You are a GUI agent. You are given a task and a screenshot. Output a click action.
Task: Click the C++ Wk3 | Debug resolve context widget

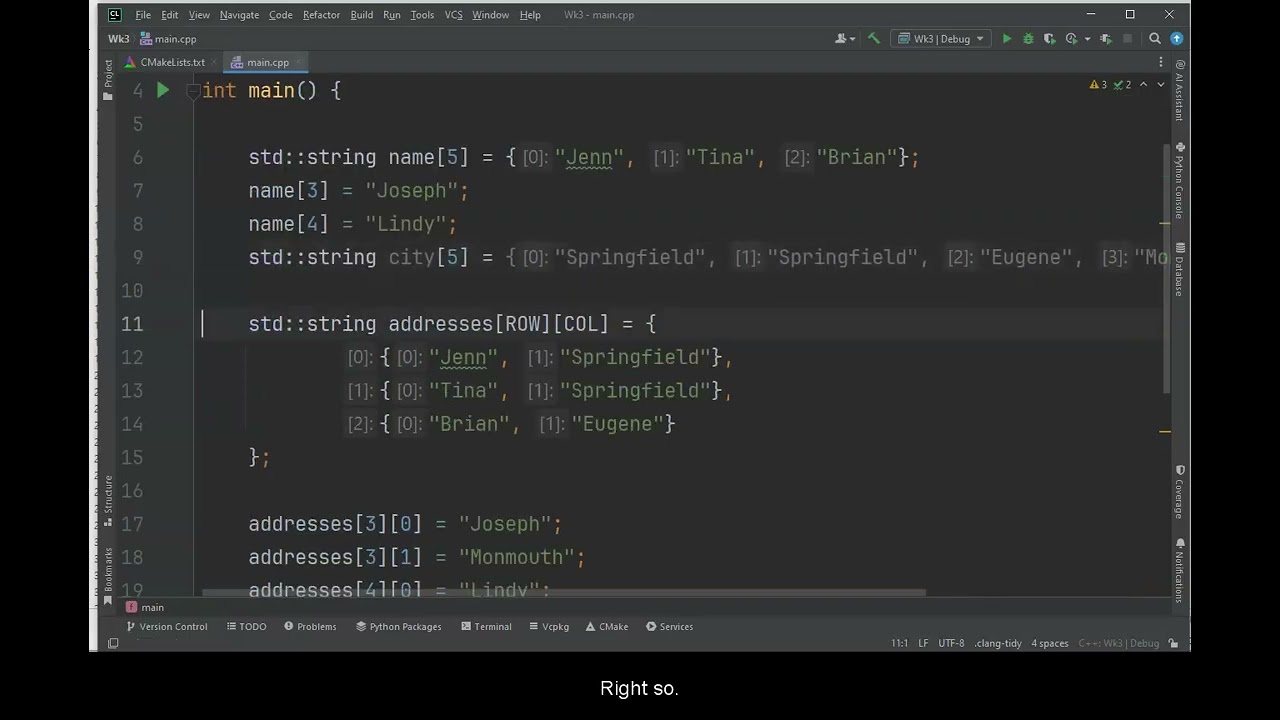tap(1119, 644)
